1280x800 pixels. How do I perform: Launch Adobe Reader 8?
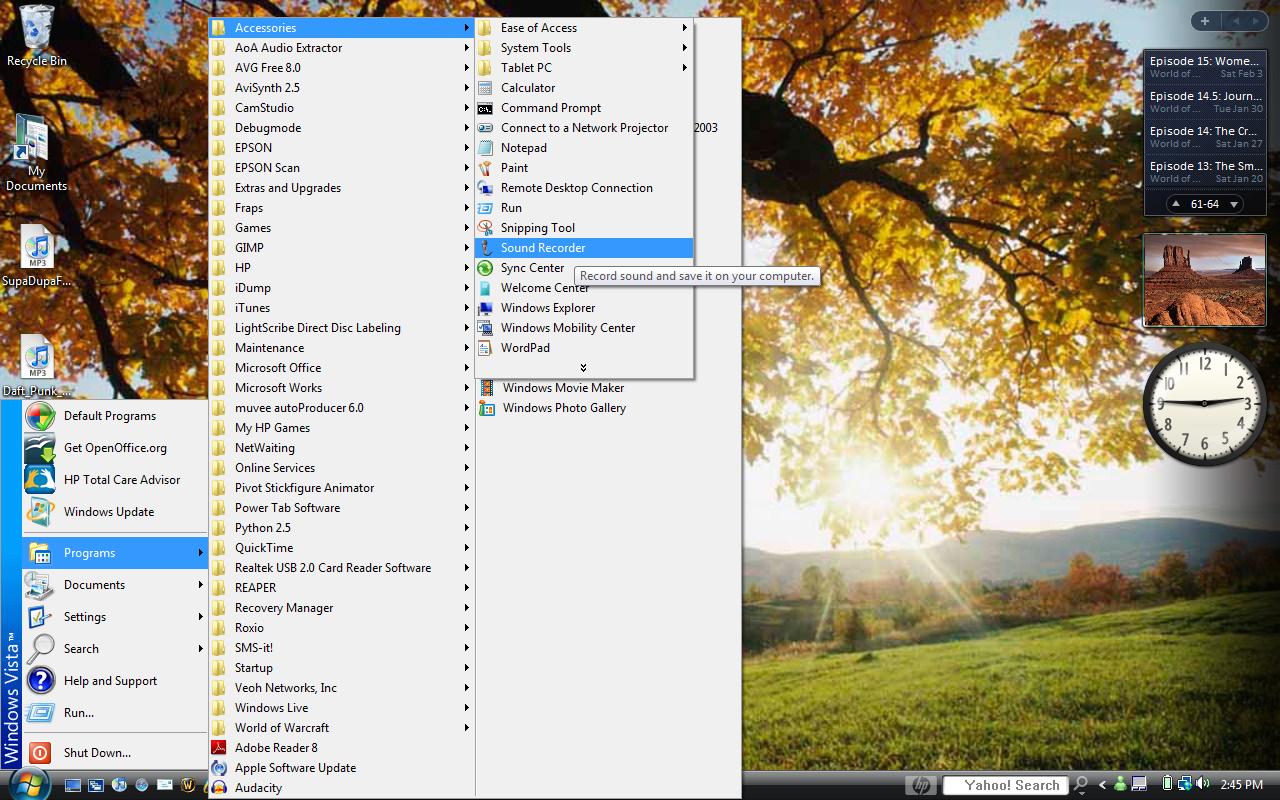(341, 748)
